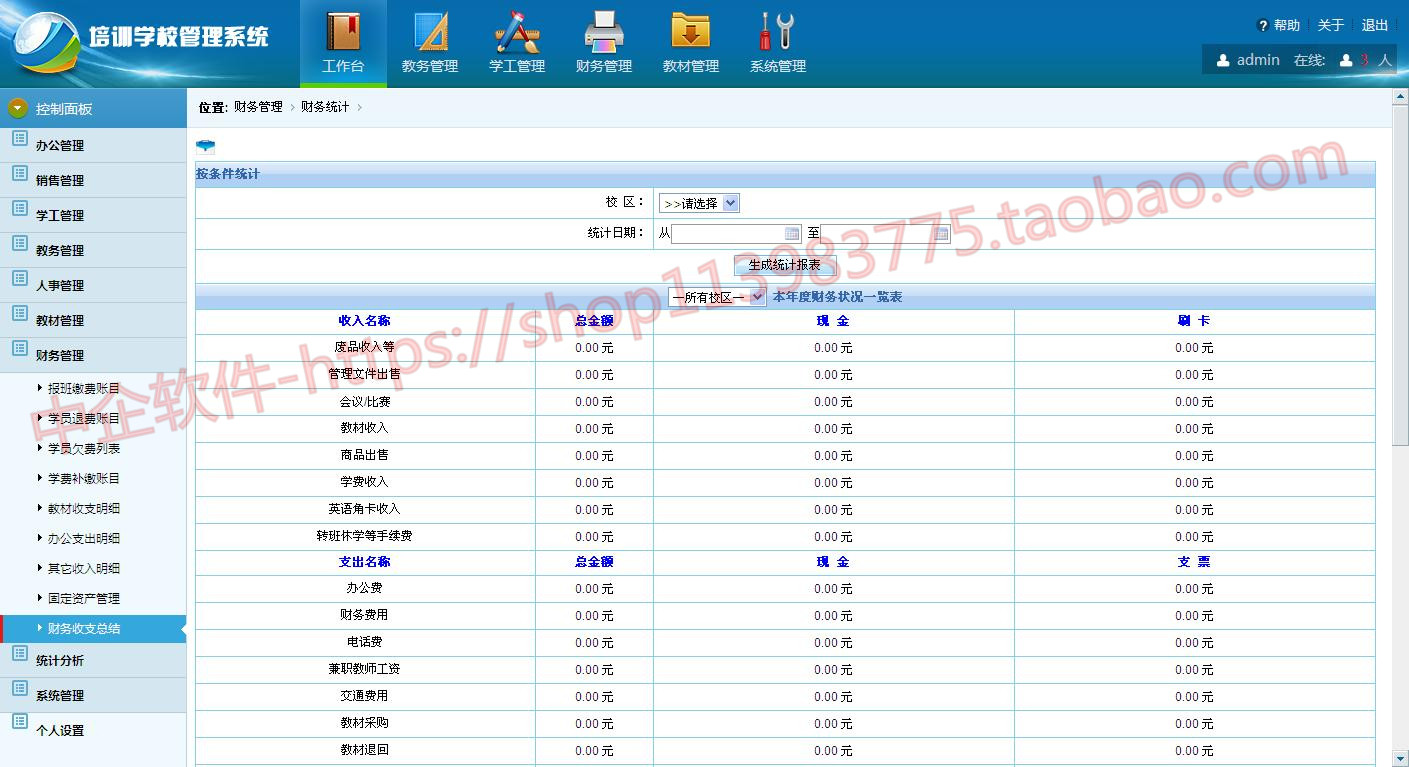Click the end date calendar icon

941,234
